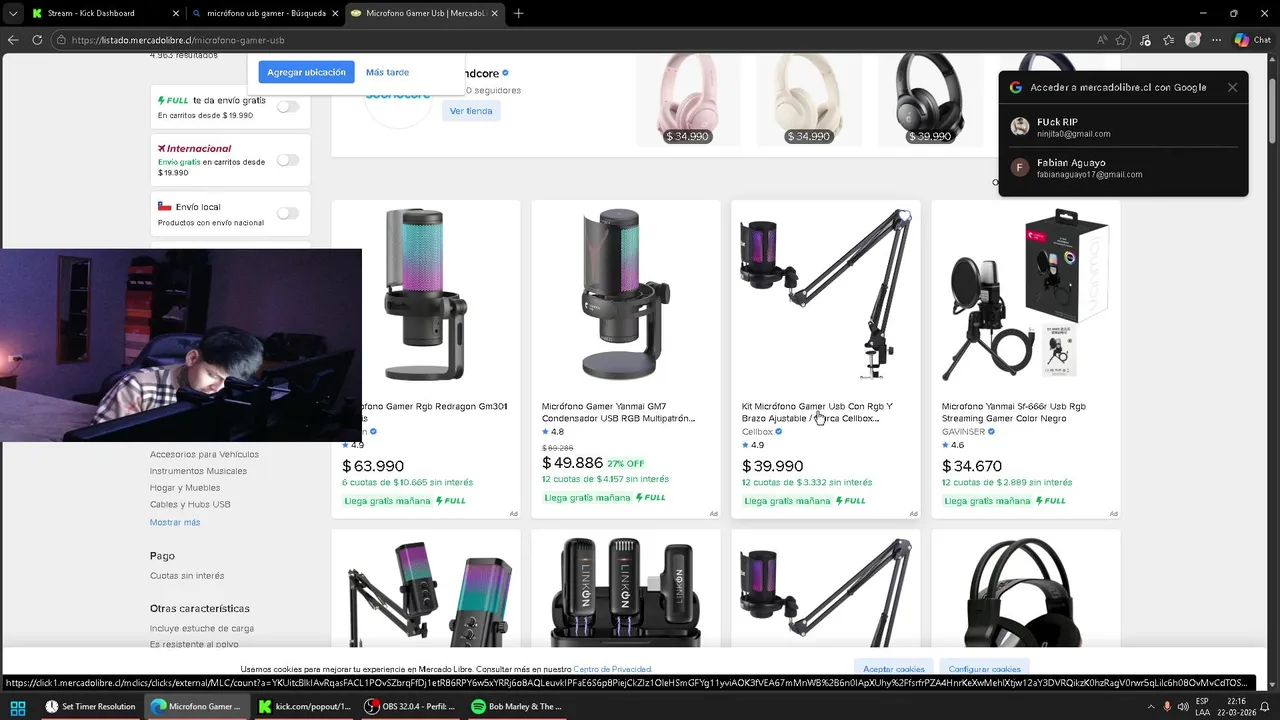Click the Configurar cookies button
Screen dimensions: 1280x720
click(985, 669)
